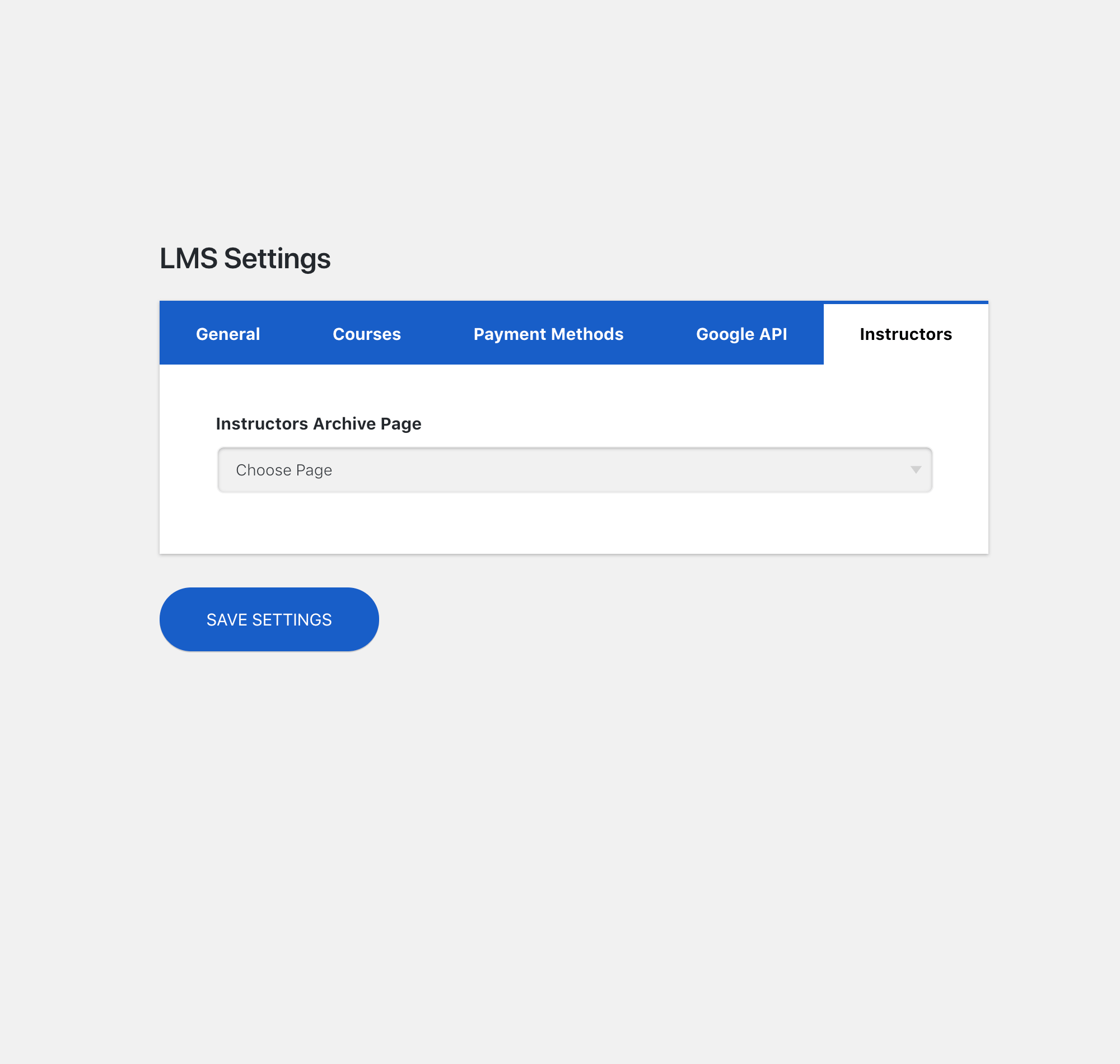Click the Instructors Archive Page label

(x=318, y=424)
